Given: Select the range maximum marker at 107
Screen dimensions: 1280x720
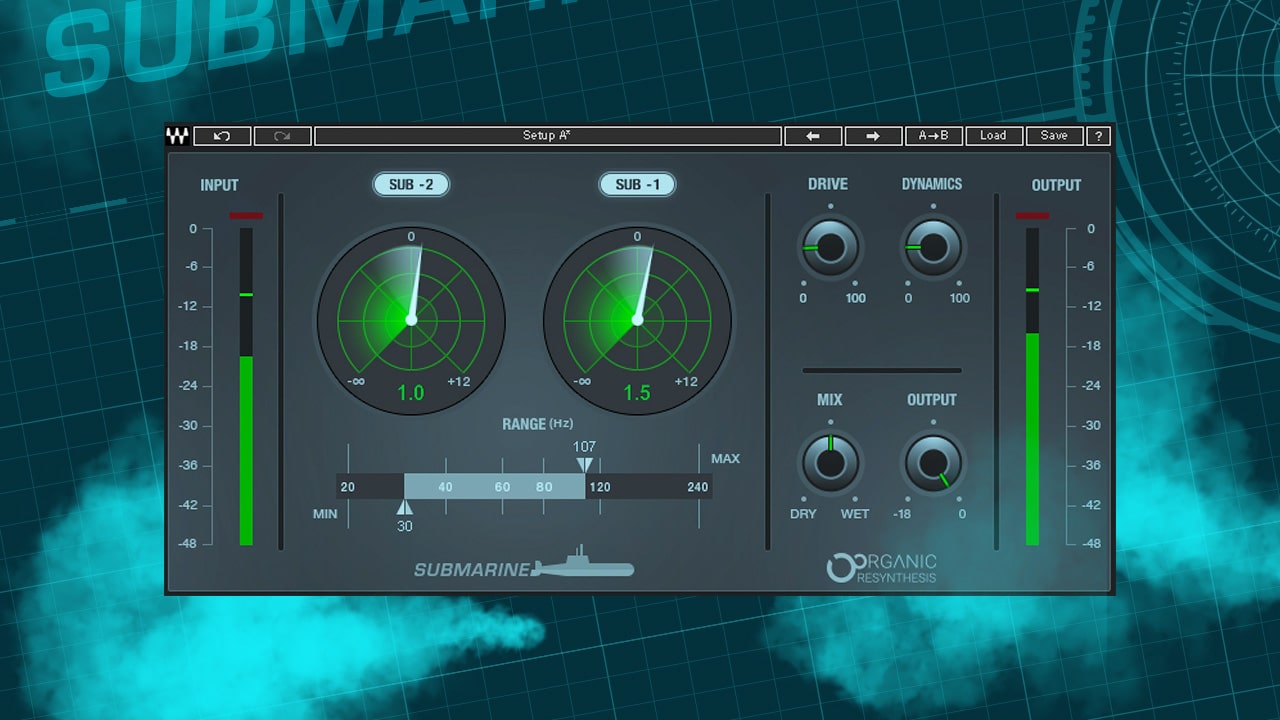Looking at the screenshot, I should 585,464.
